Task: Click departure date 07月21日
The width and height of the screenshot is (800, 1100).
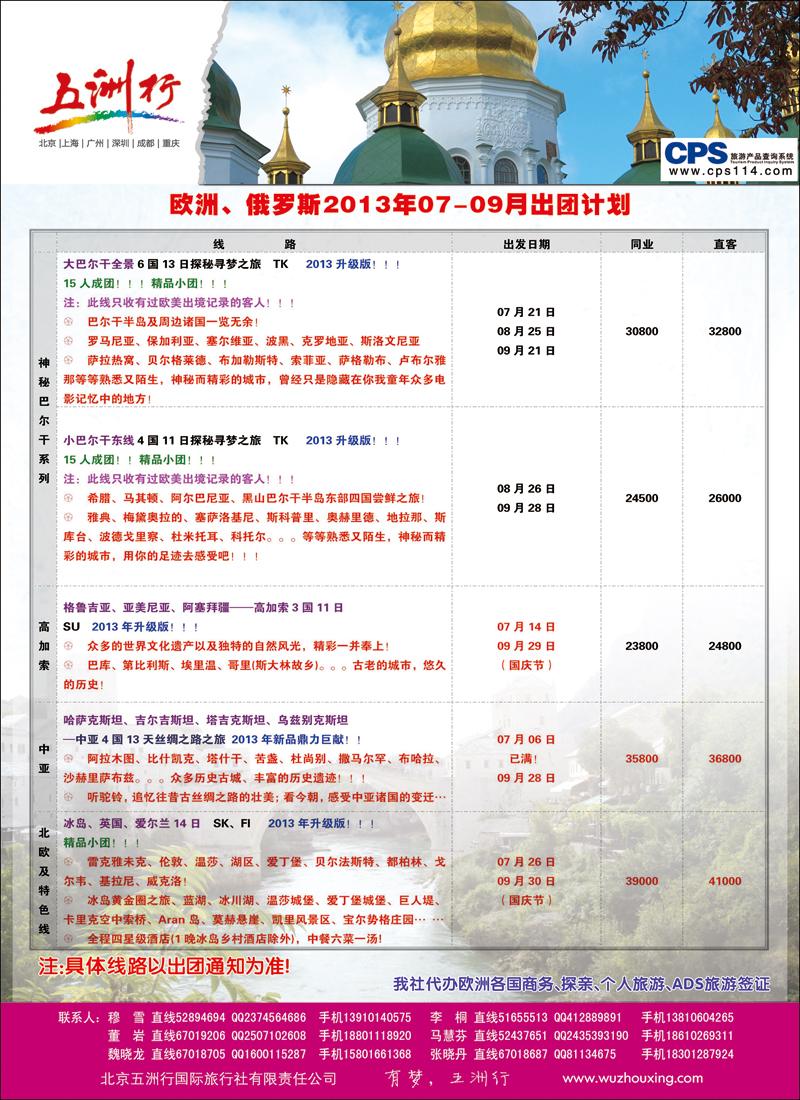Action: (526, 311)
